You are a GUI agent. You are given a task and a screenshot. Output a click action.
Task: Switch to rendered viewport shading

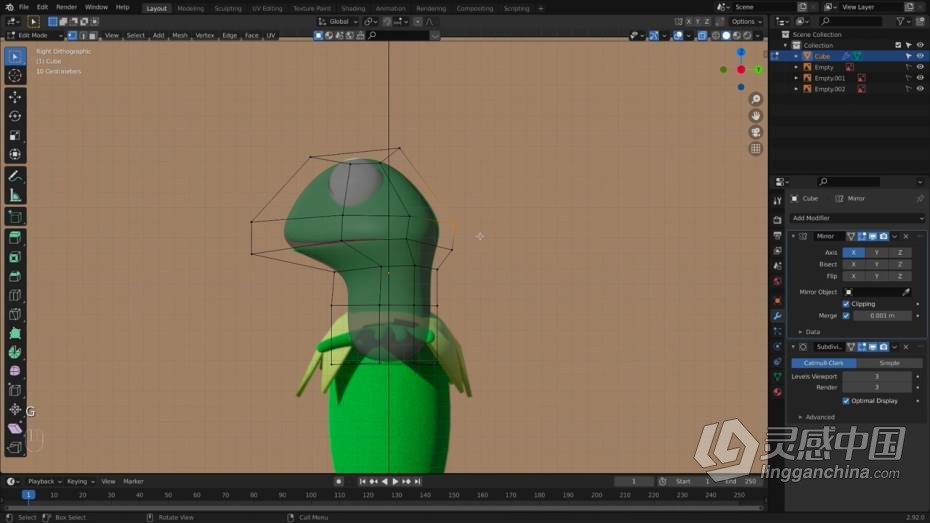pos(747,36)
